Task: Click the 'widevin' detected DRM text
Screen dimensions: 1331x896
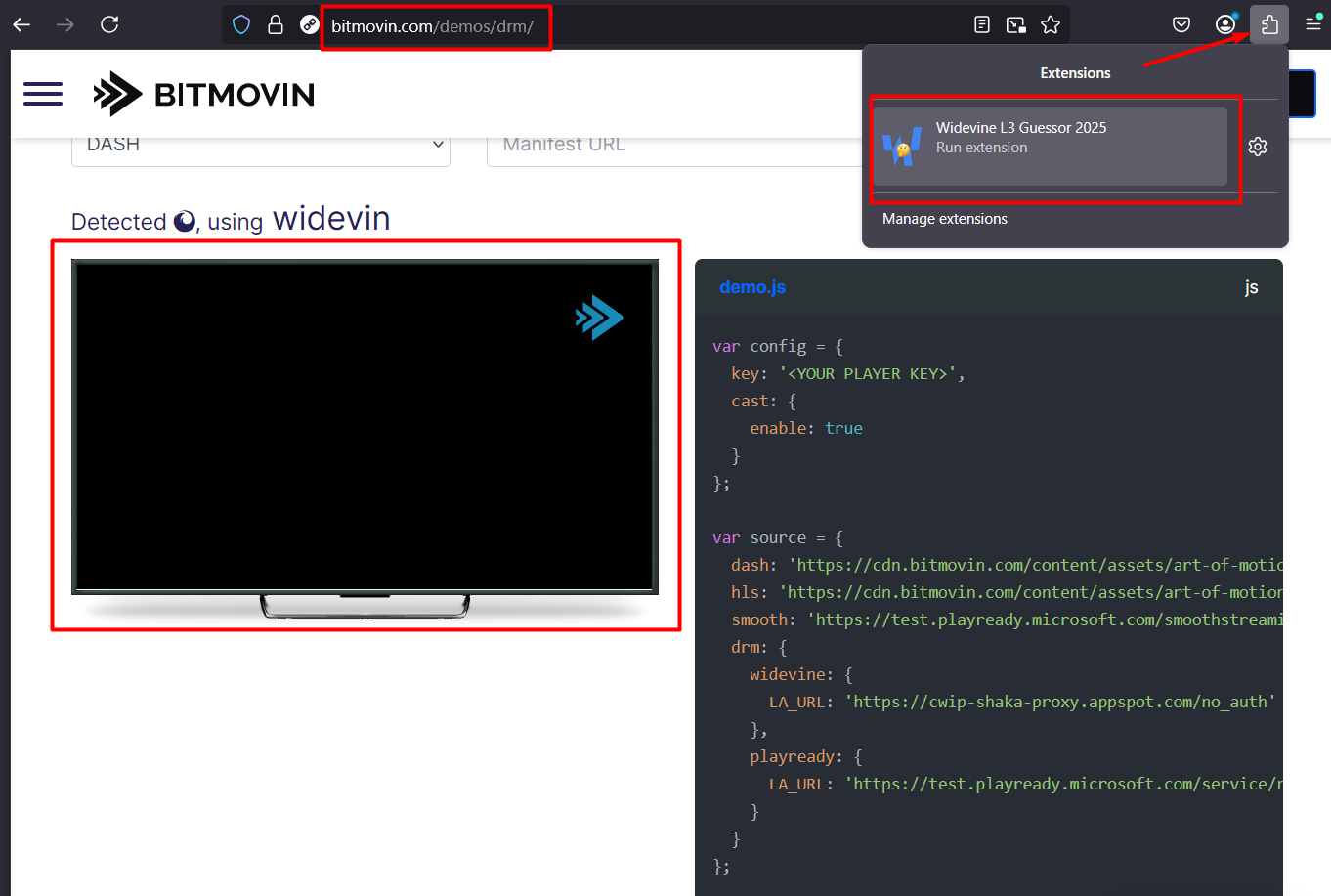Action: point(331,219)
